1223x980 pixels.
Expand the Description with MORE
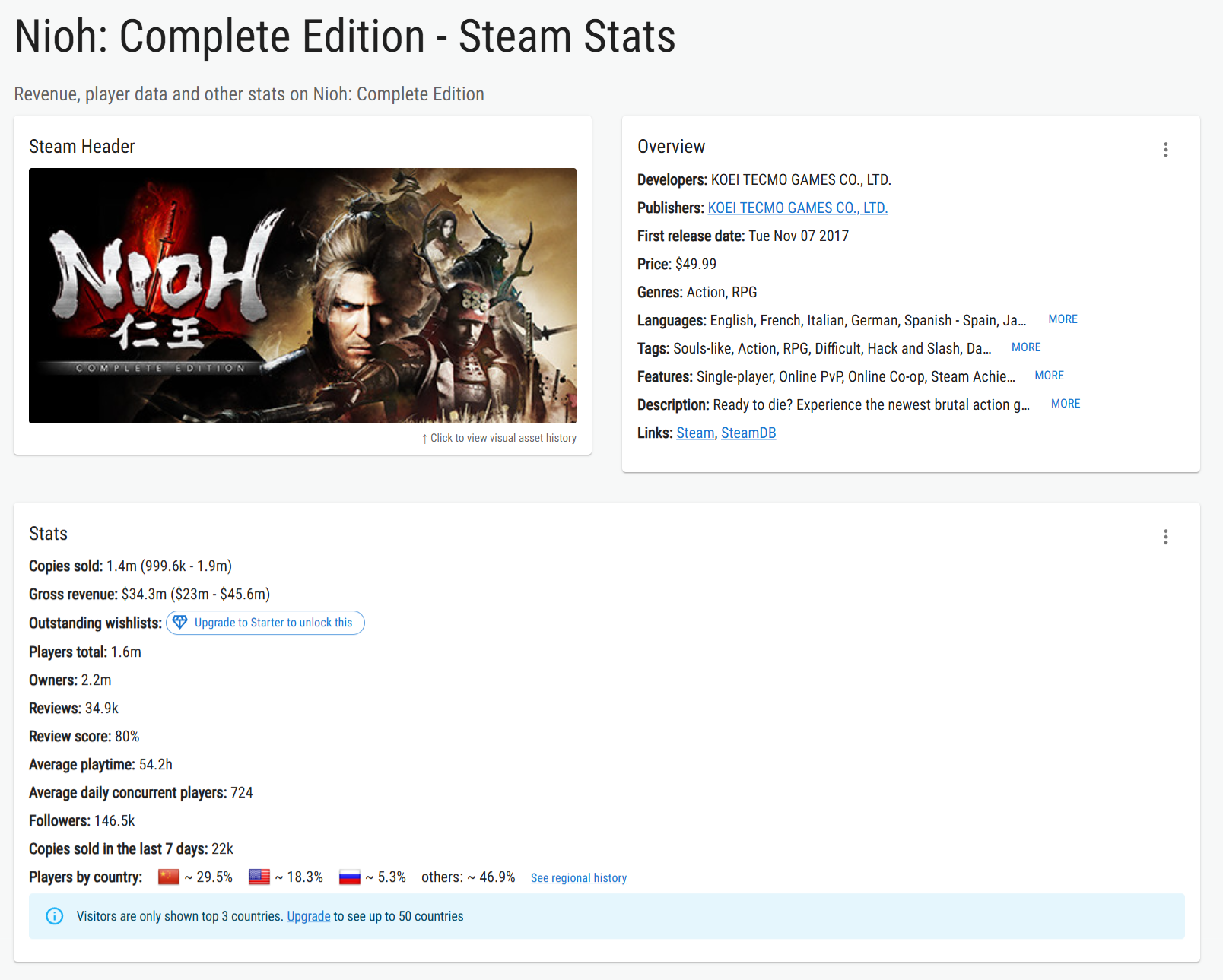[x=1066, y=404]
